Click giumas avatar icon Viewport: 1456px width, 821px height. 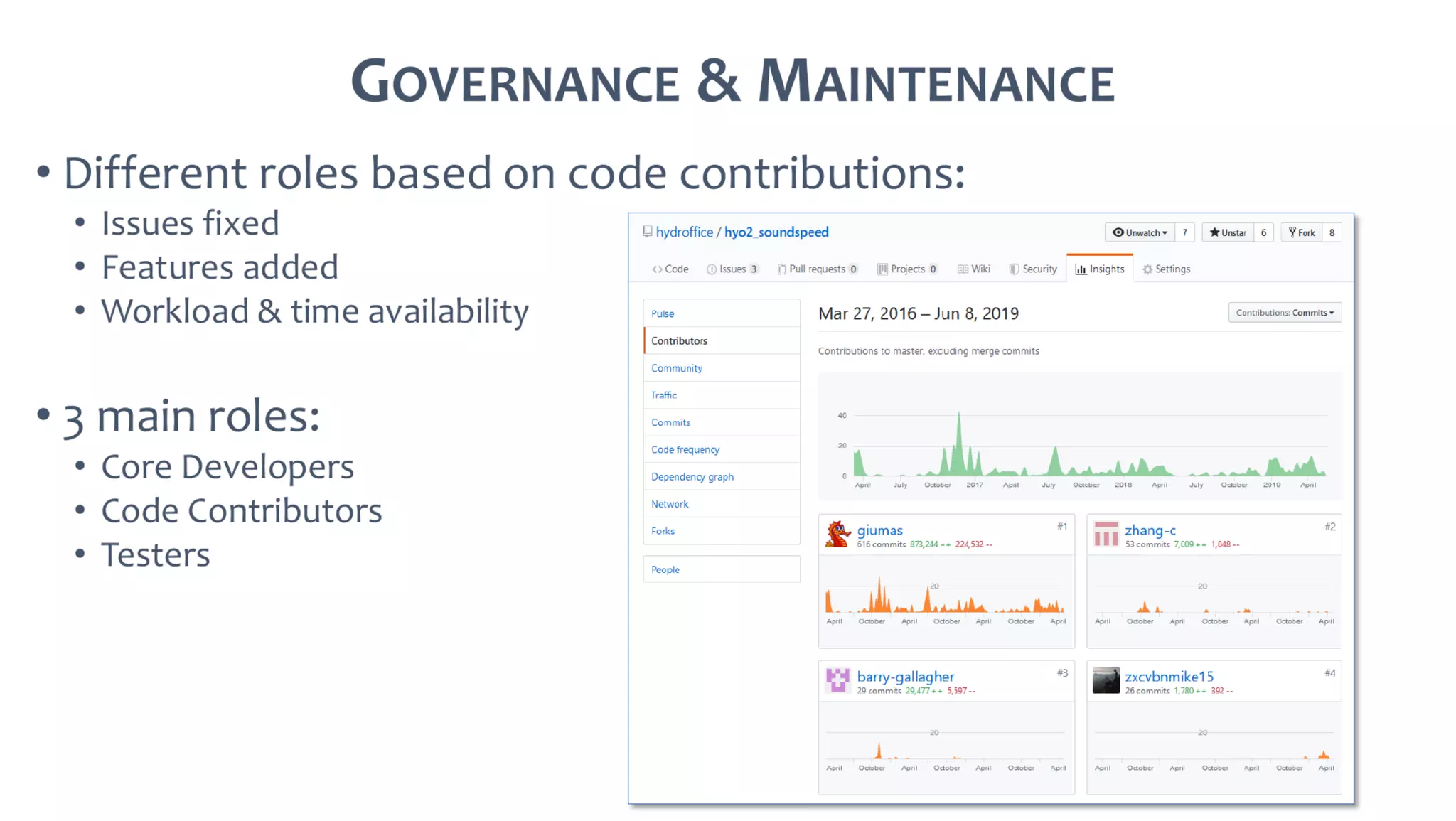[838, 535]
